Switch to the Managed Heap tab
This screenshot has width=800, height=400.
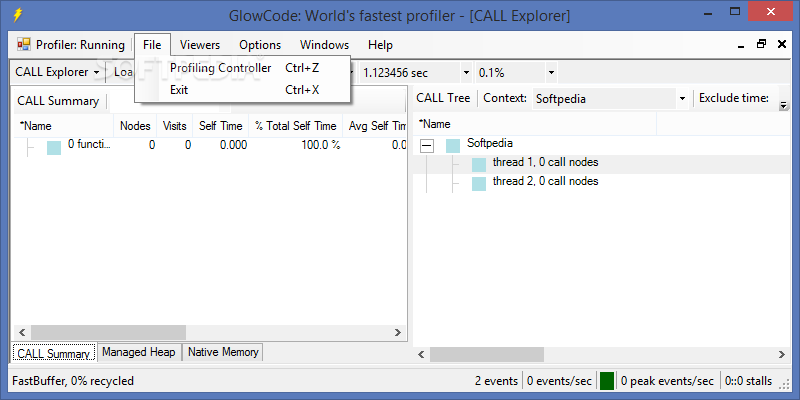[x=138, y=352]
